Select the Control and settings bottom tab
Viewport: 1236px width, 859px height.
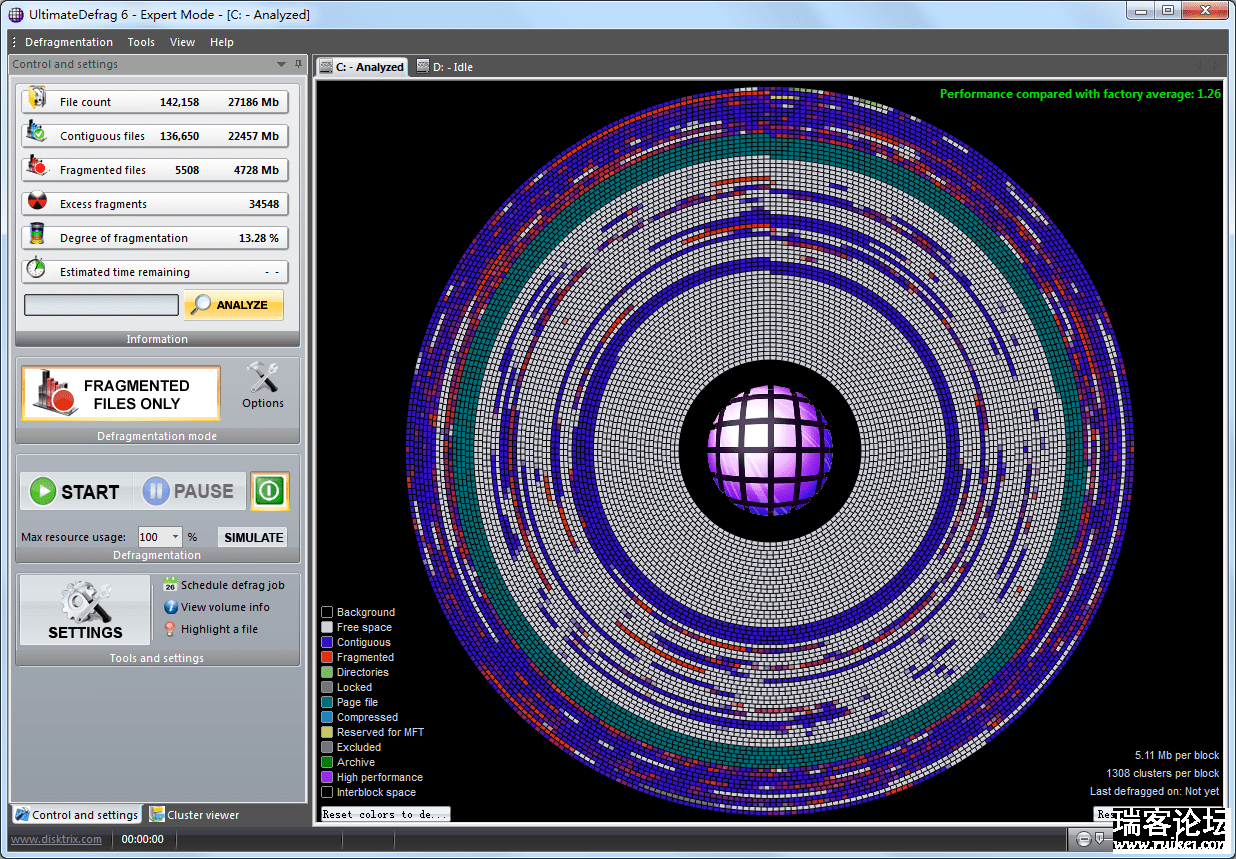[x=76, y=815]
